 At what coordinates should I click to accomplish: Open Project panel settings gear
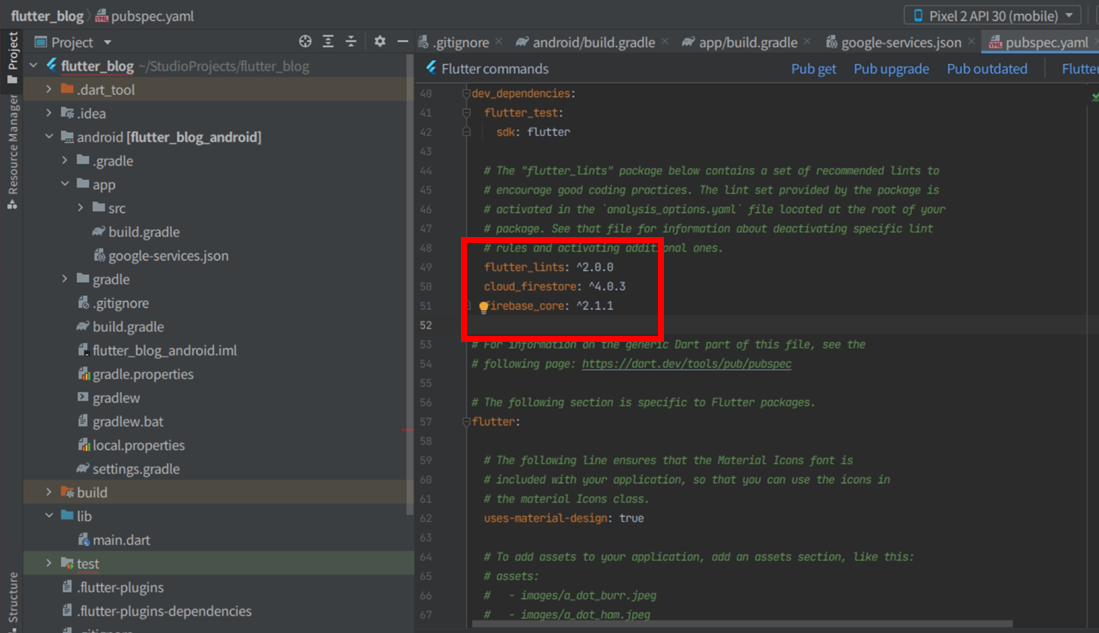point(380,42)
